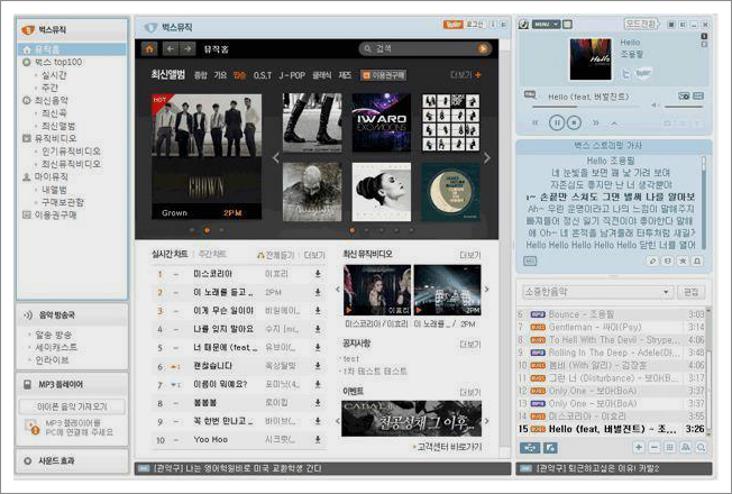Image resolution: width=732 pixels, height=494 pixels.
Task: Search the playlist with the magnifier icon
Action: [701, 447]
